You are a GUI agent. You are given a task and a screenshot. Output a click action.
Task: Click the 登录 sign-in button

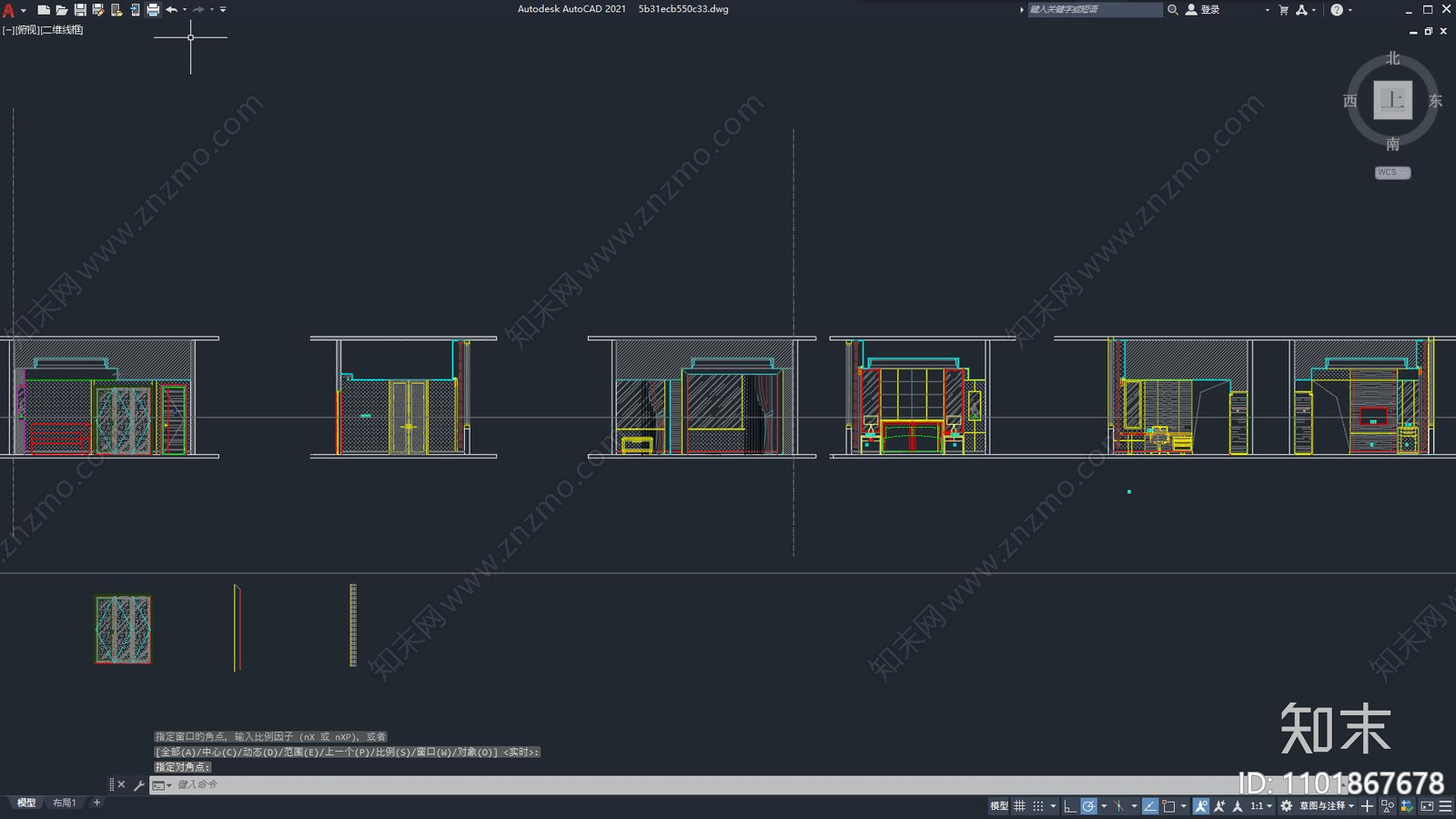(1203, 9)
